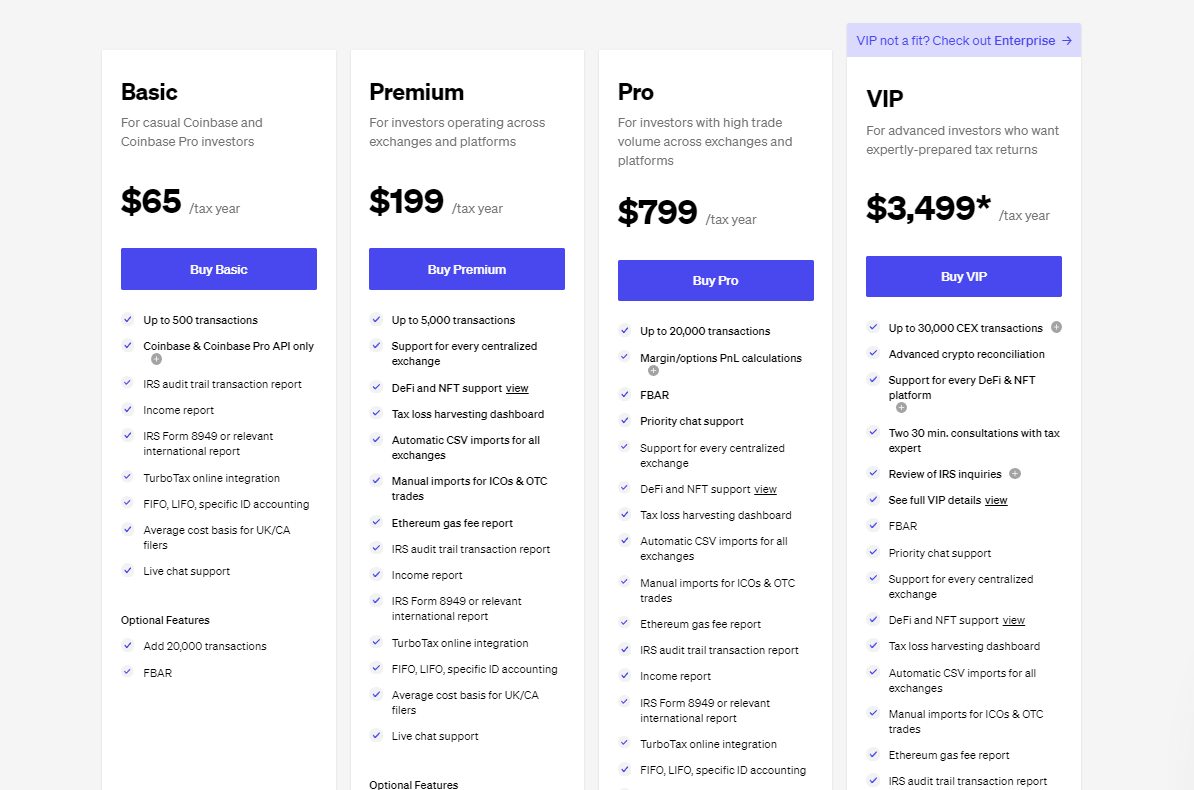Expand info icon under DeFi & NFT platform

pyautogui.click(x=901, y=408)
